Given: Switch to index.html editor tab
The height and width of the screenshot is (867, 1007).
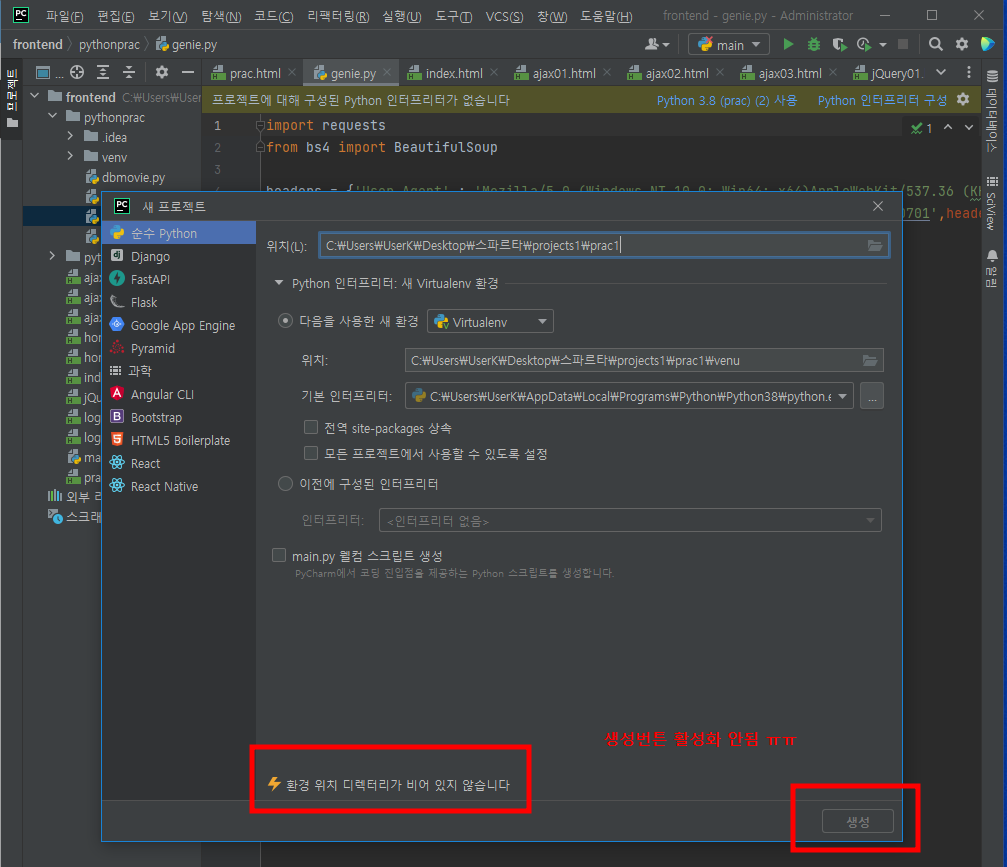Looking at the screenshot, I should coord(453,73).
